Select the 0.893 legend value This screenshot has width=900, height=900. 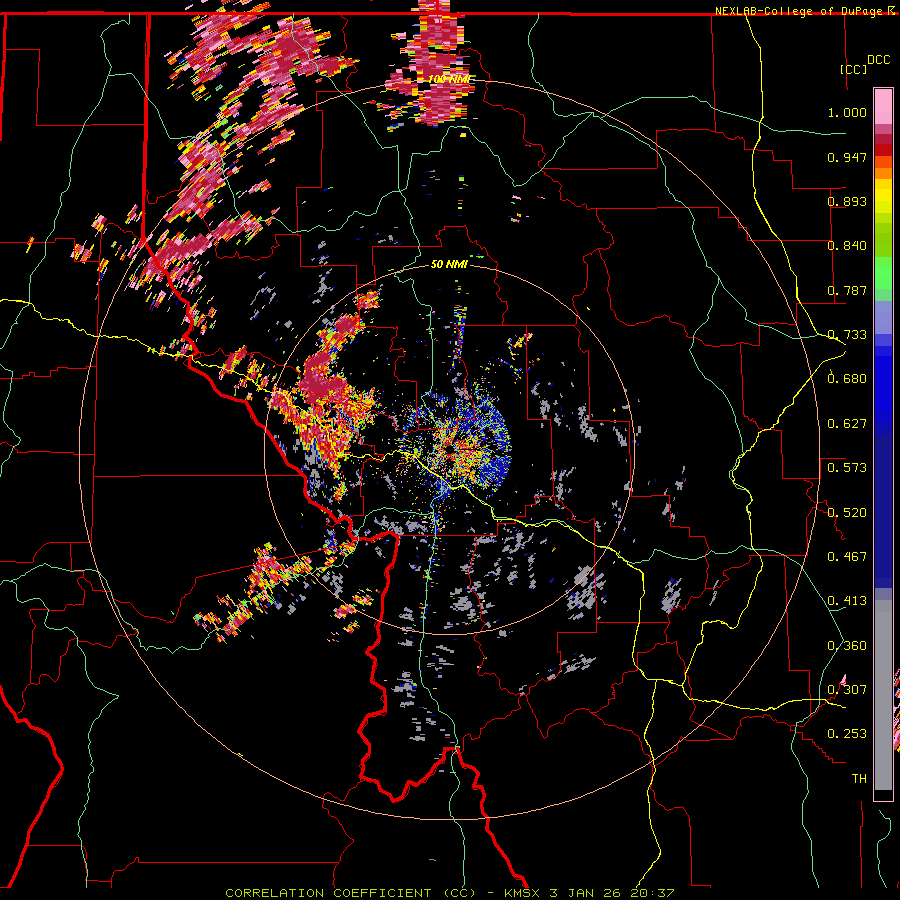click(x=847, y=201)
